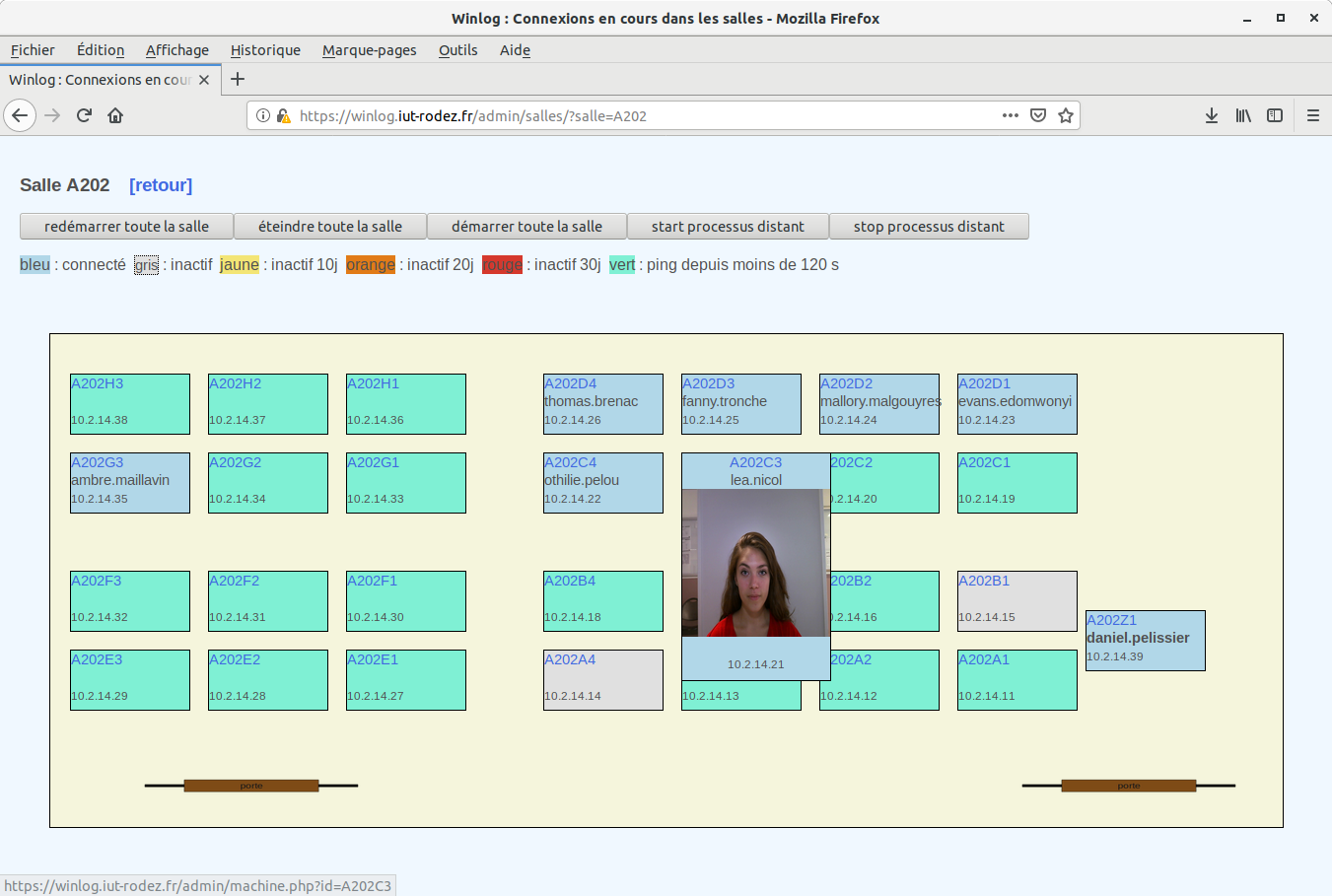Open machine A202G2 link
Image resolution: width=1332 pixels, height=896 pixels.
pyautogui.click(x=235, y=462)
